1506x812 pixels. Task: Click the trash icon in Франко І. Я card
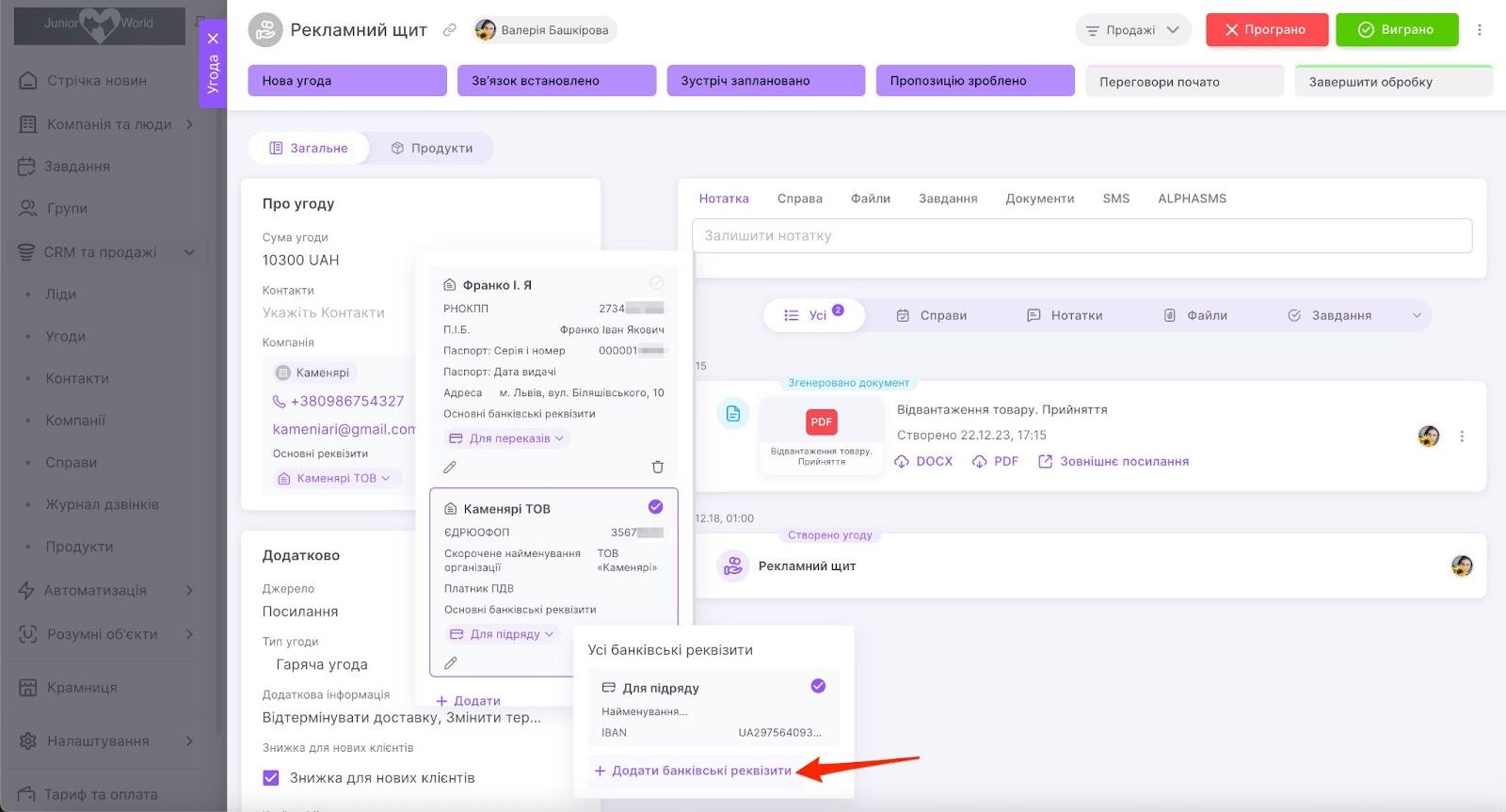point(657,467)
